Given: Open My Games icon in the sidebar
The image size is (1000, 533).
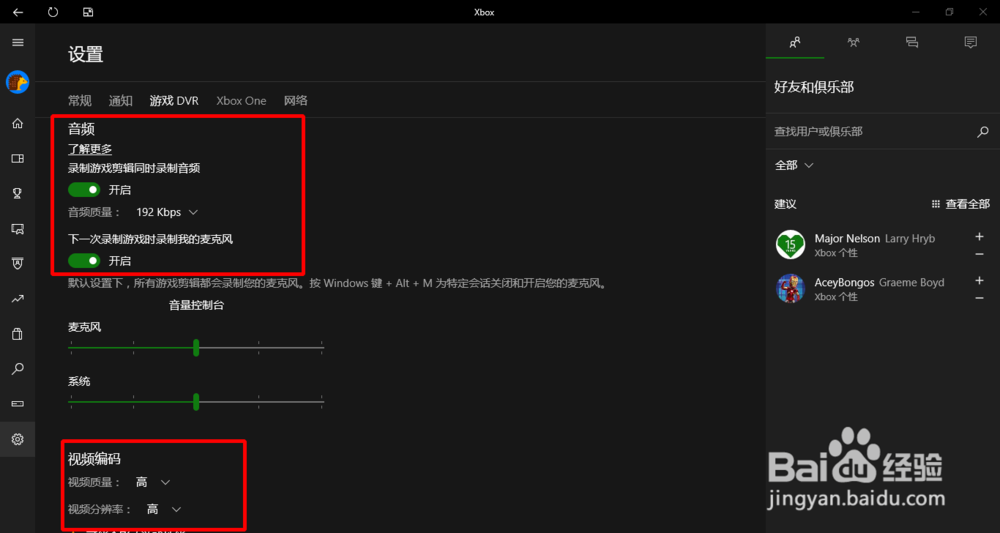Looking at the screenshot, I should pos(18,159).
